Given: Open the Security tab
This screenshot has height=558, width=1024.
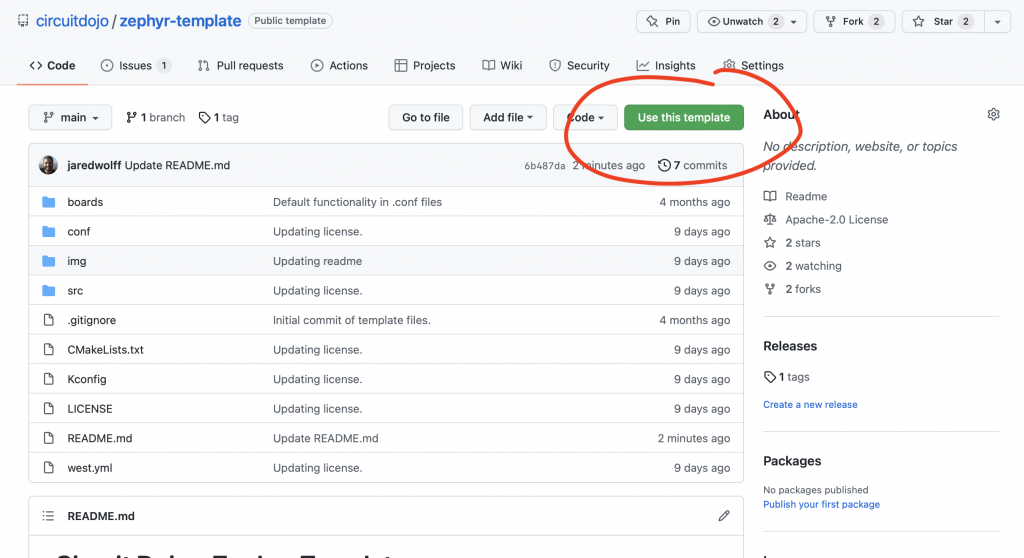Looking at the screenshot, I should point(579,65).
